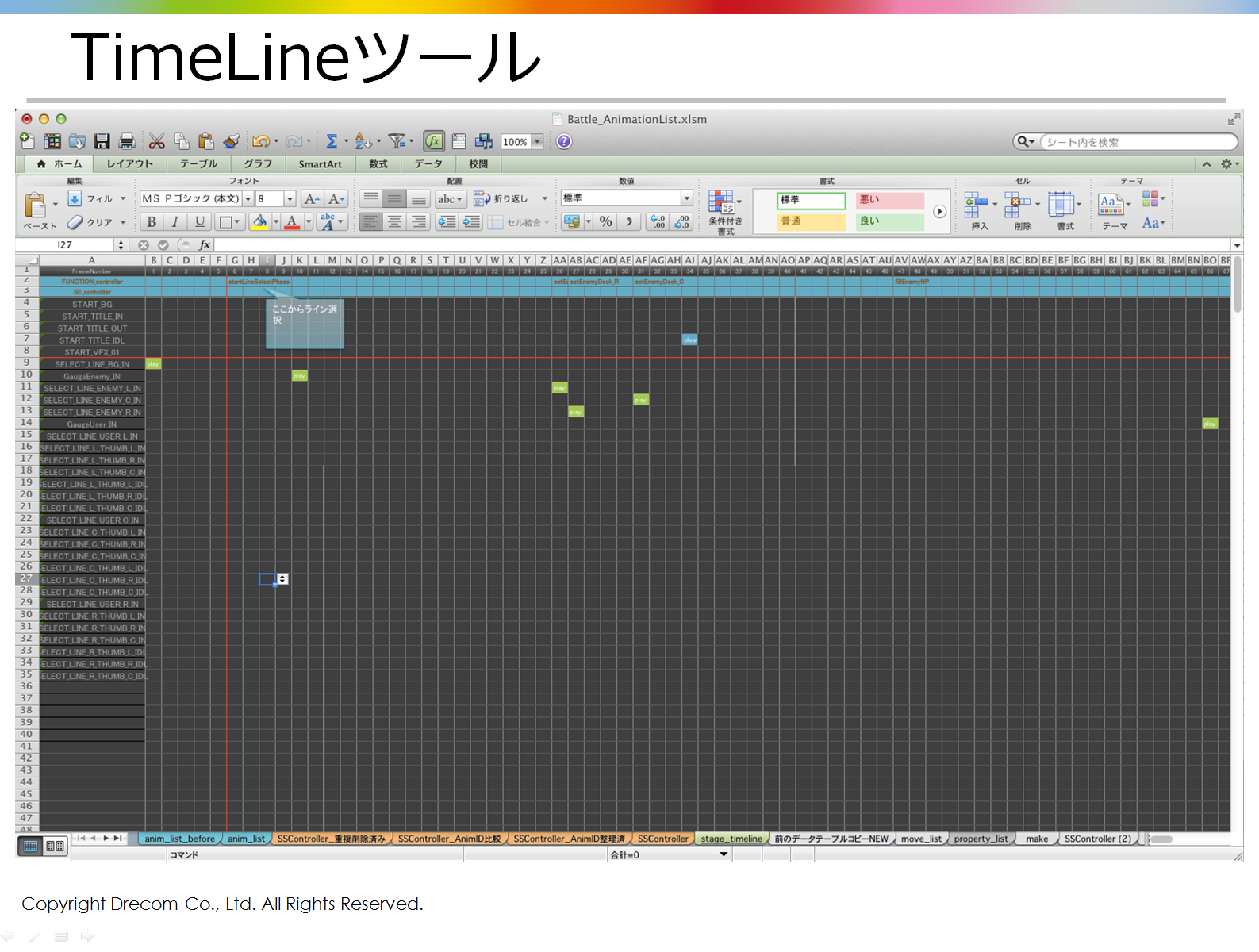Click the name box showing I27
Viewport: 1259px width, 952px height.
(x=65, y=245)
